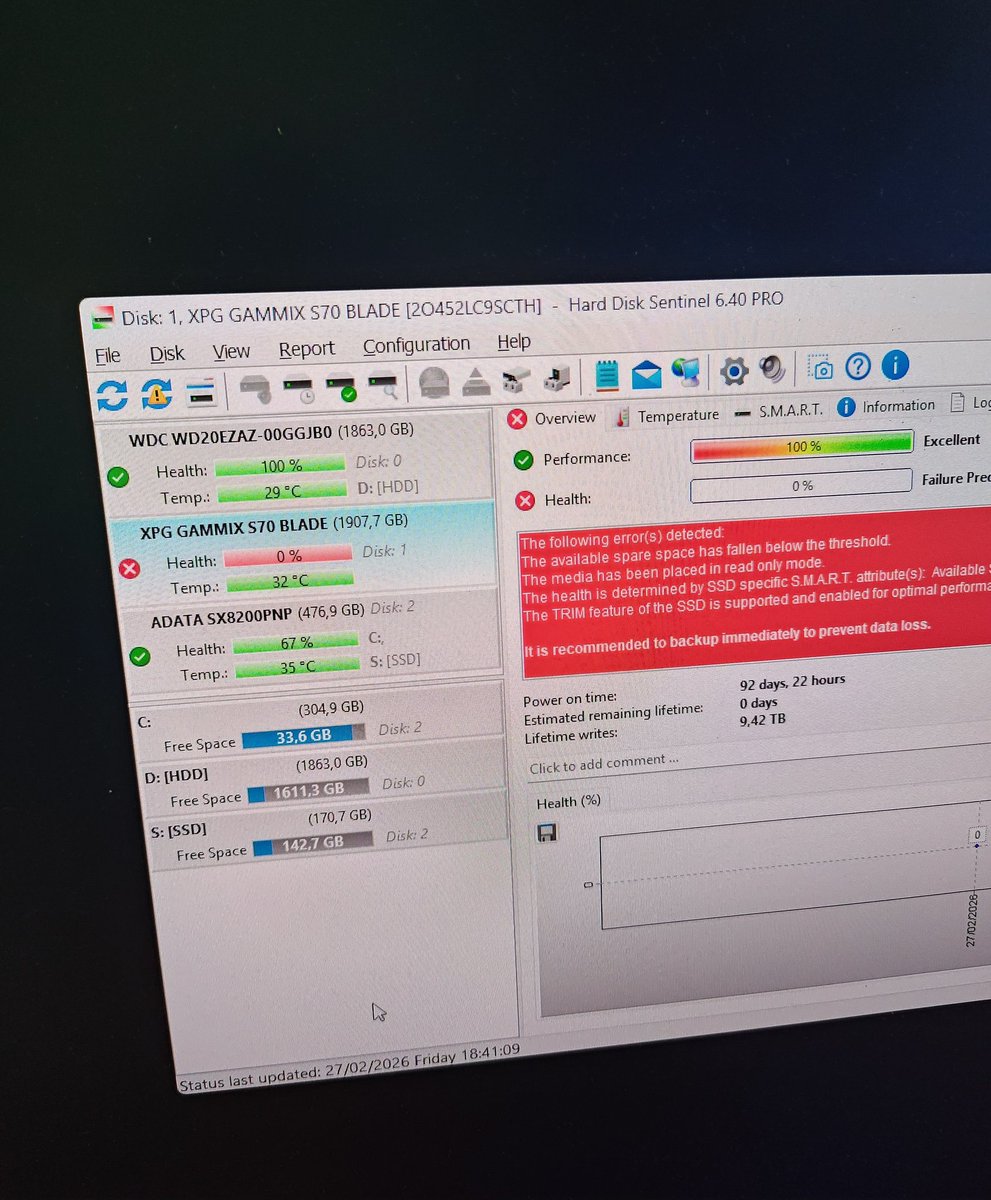The image size is (991, 1200).
Task: Click the 'Excellent' performance label
Action: click(x=951, y=440)
